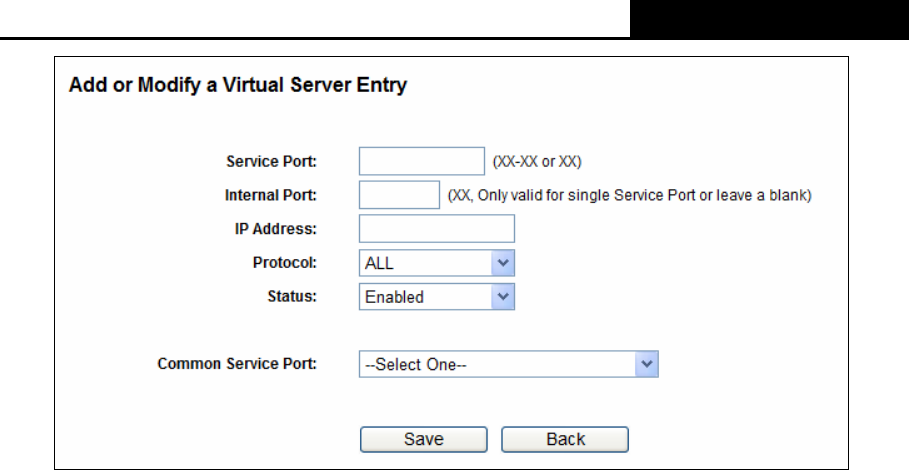Click the Internal Port single-port hint text
The image size is (909, 470).
coord(630,195)
